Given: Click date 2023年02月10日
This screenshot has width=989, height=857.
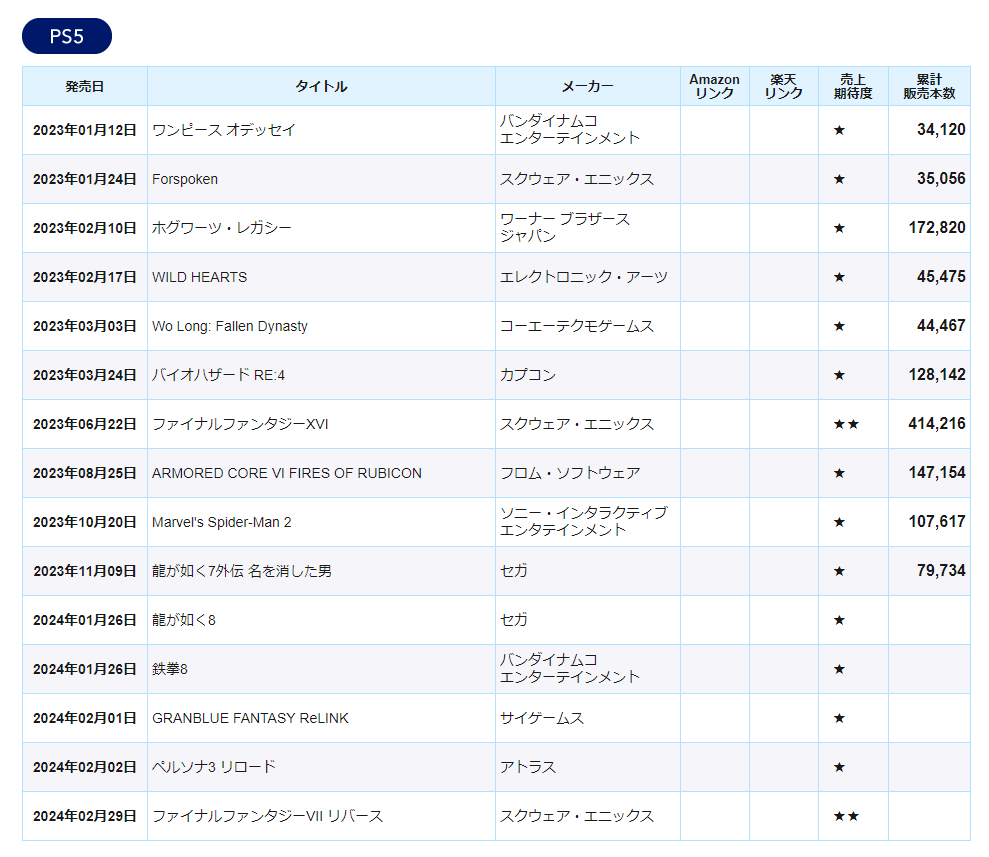Looking at the screenshot, I should (x=85, y=228).
